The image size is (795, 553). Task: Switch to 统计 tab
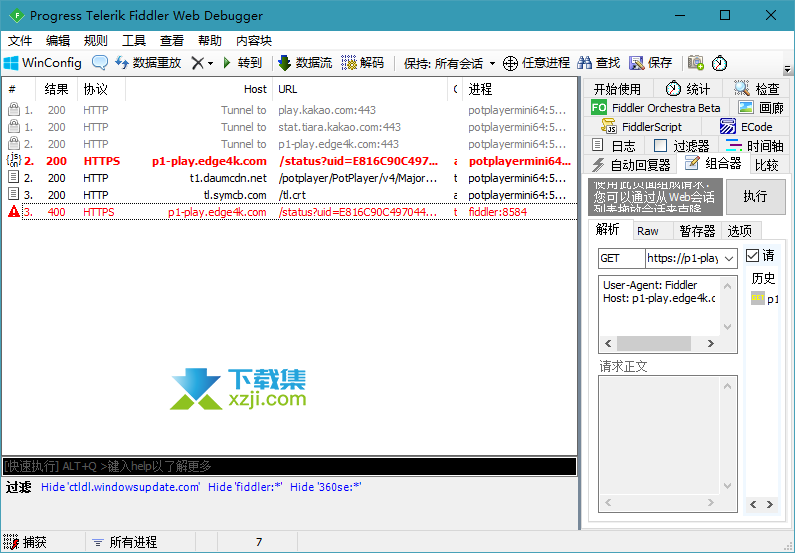[x=688, y=89]
